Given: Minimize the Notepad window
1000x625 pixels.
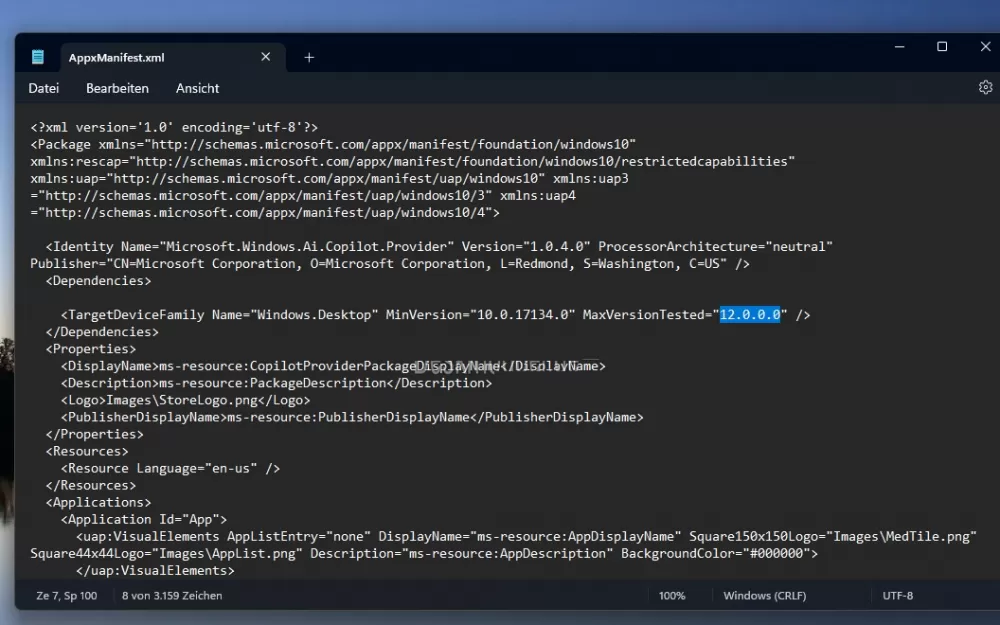Looking at the screenshot, I should click(899, 47).
